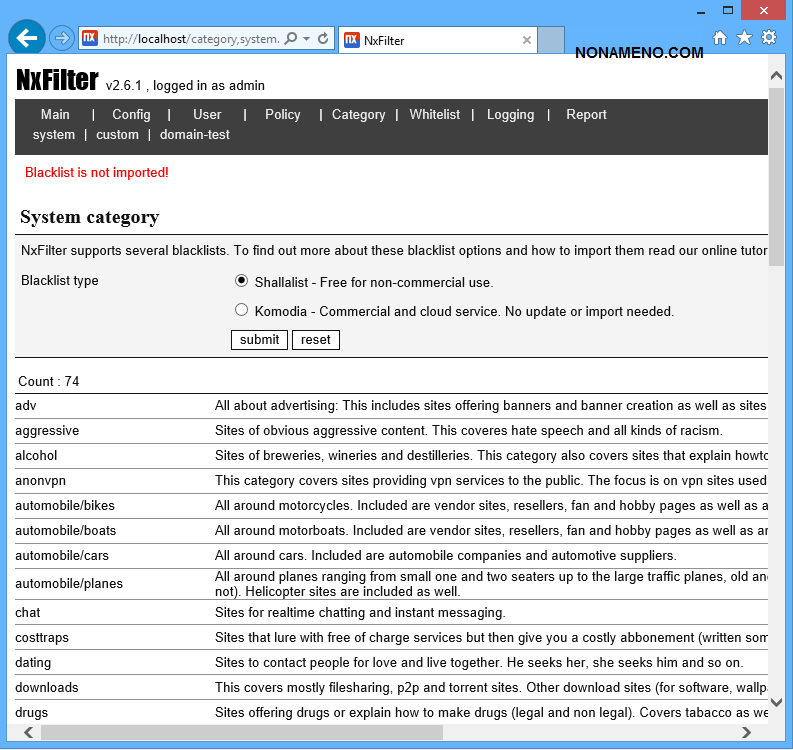Click the browser Back arrow button
This screenshot has width=793, height=750.
click(x=27, y=39)
